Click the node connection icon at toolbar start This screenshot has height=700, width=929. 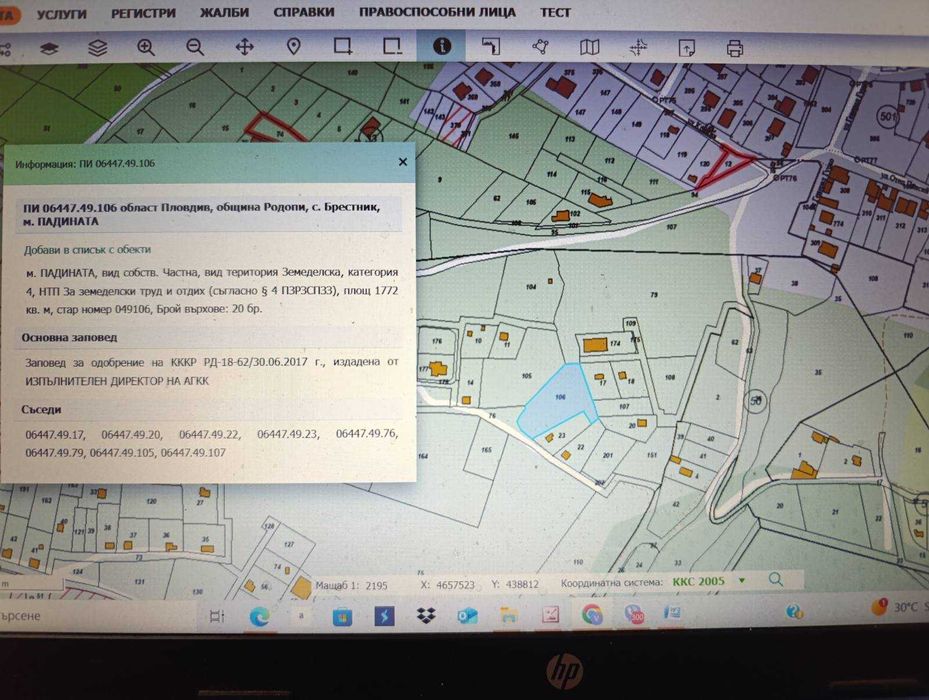(x=5, y=49)
